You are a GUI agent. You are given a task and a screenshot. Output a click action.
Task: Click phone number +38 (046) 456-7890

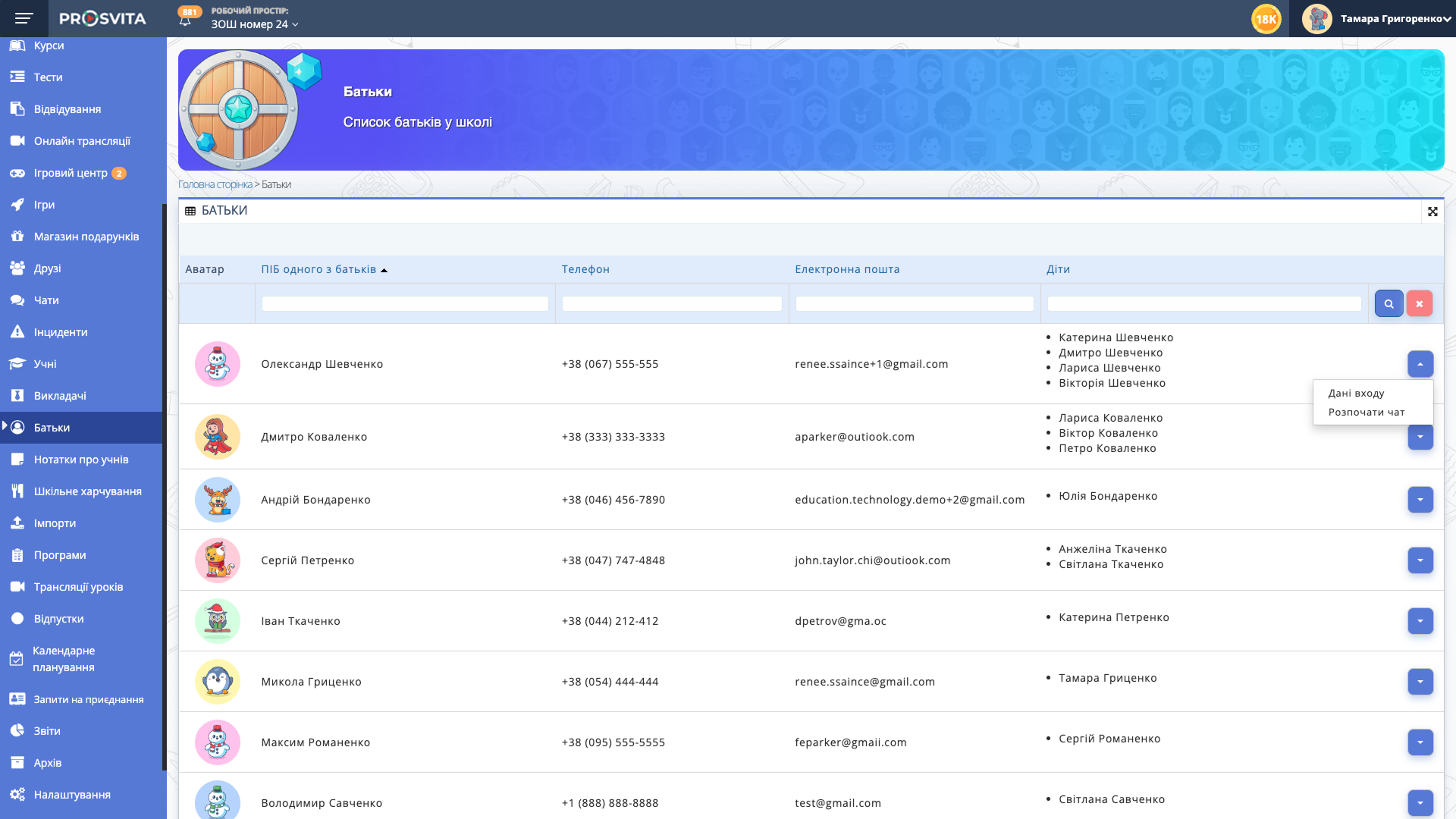coord(613,500)
